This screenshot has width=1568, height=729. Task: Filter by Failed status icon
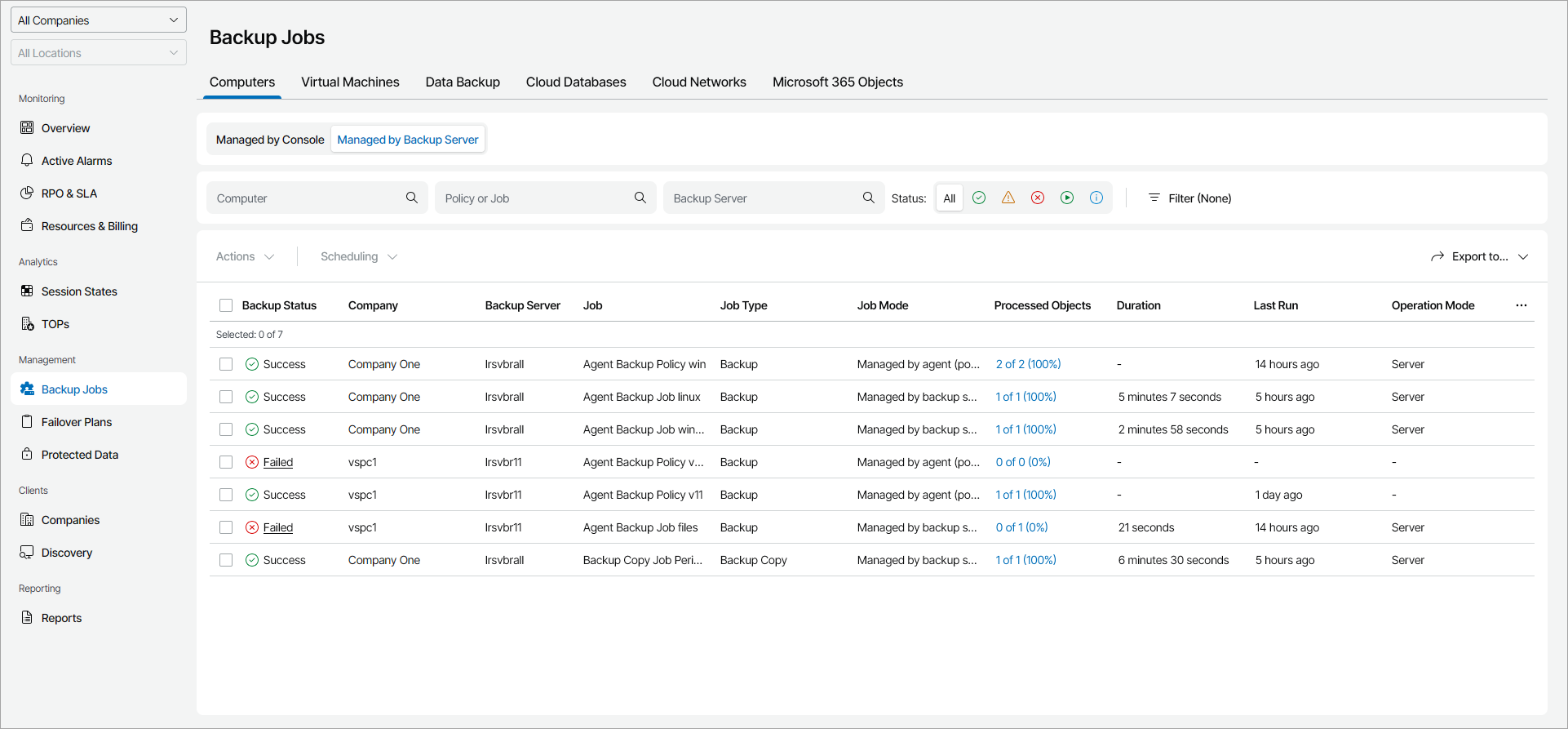point(1038,198)
